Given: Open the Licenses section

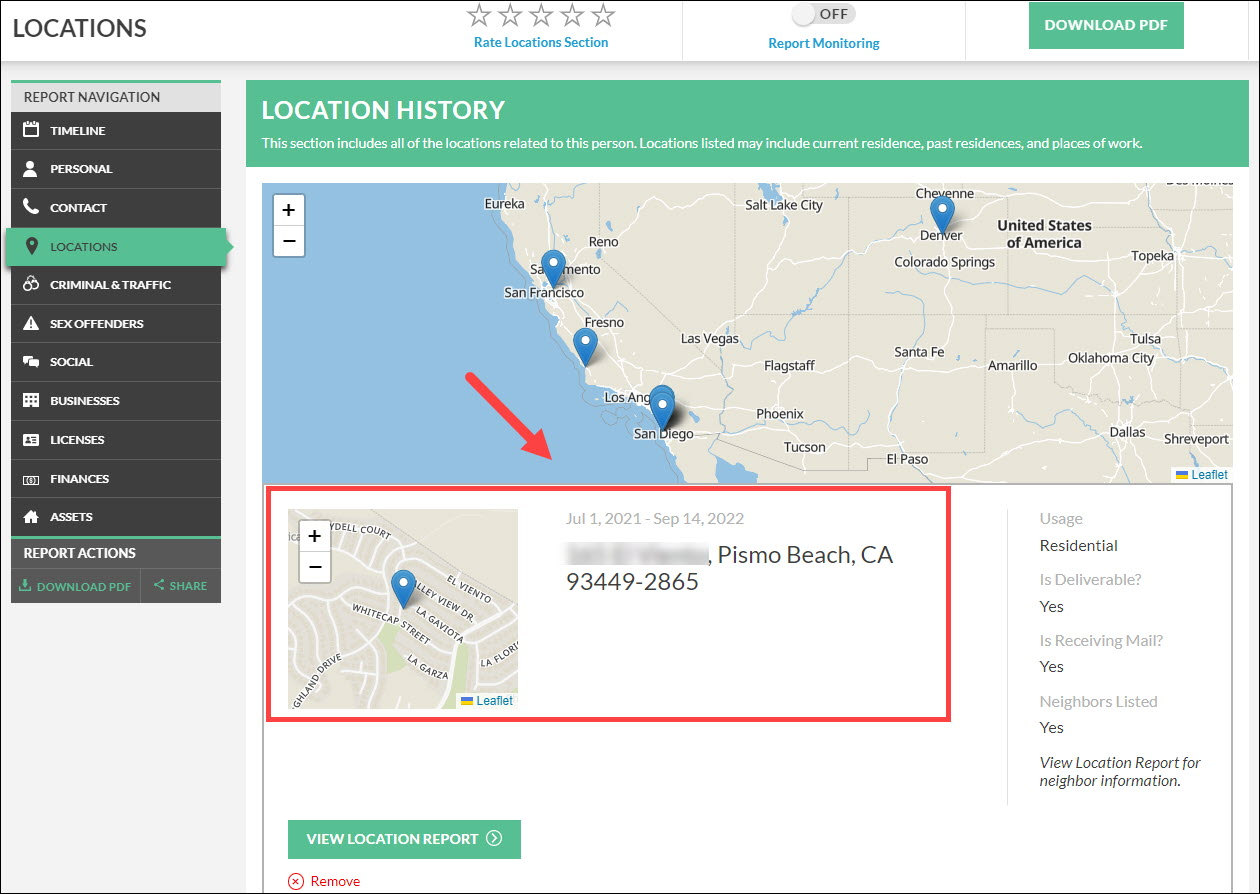Looking at the screenshot, I should [116, 440].
